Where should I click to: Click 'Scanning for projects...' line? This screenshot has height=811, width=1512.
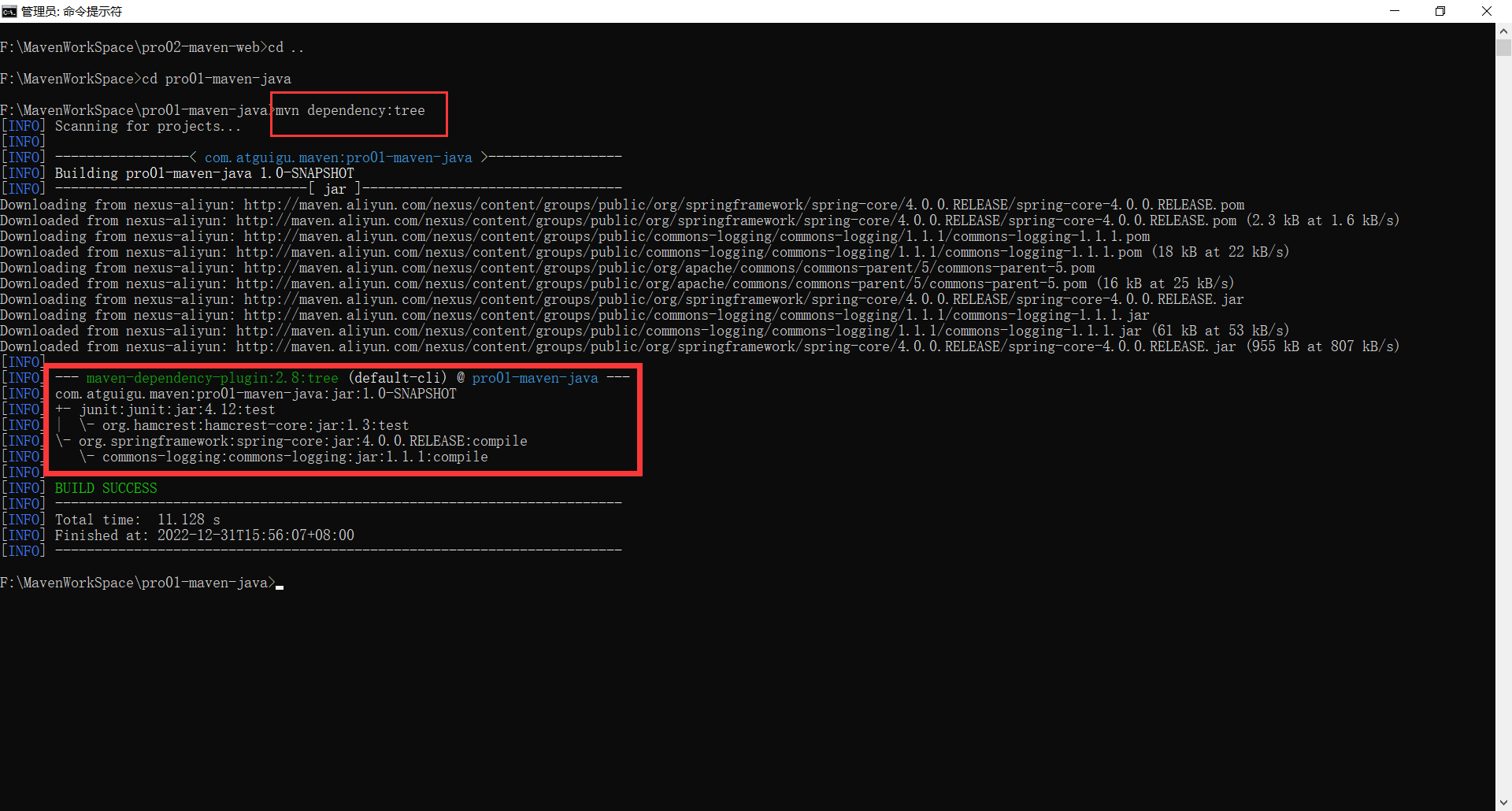click(148, 126)
